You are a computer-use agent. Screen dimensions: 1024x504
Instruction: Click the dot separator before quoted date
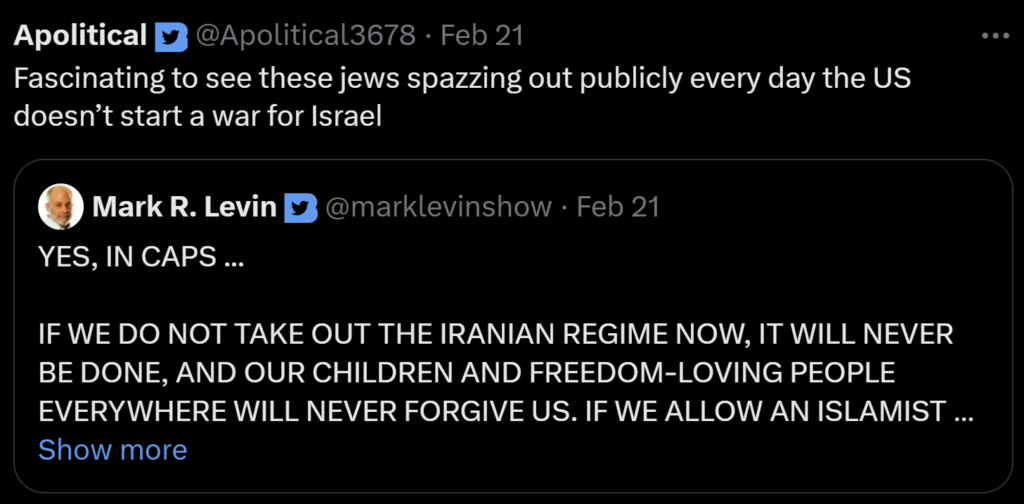tap(565, 207)
